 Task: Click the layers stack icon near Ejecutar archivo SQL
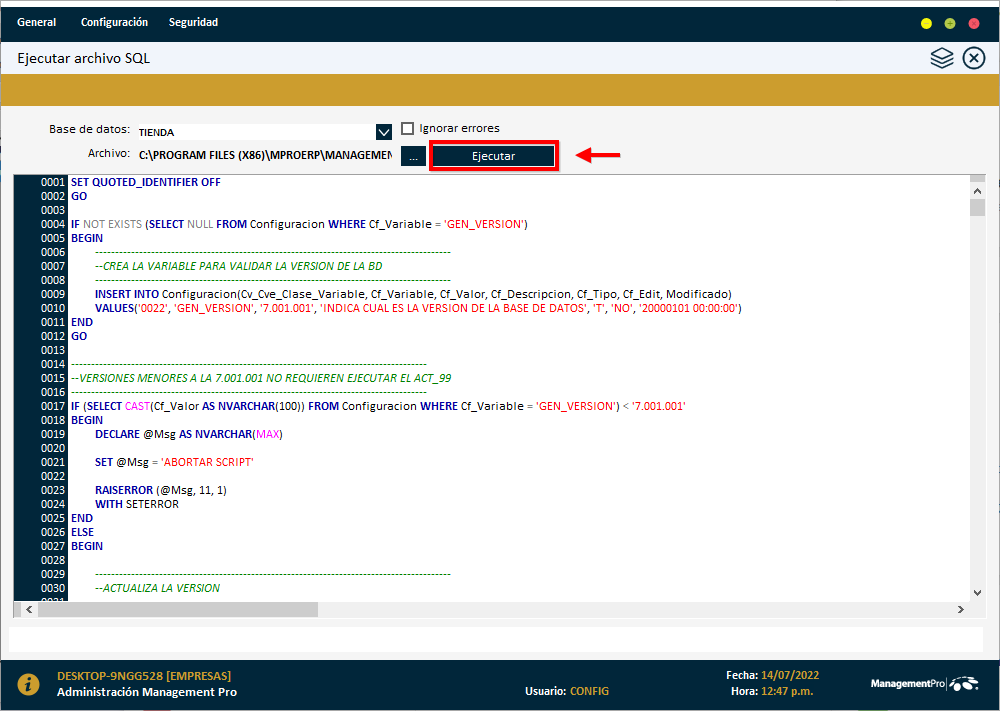point(941,58)
